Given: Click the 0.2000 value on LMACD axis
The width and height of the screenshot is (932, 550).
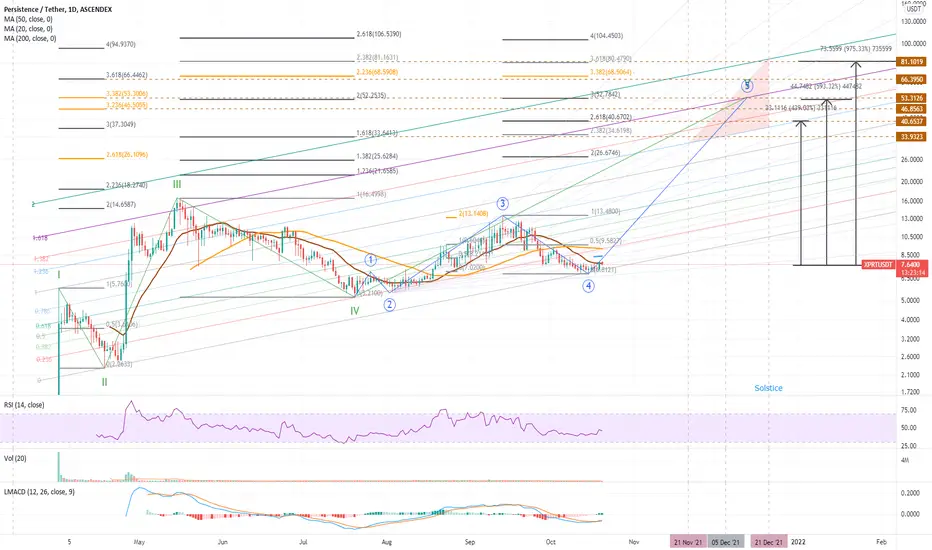Looking at the screenshot, I should pos(911,494).
